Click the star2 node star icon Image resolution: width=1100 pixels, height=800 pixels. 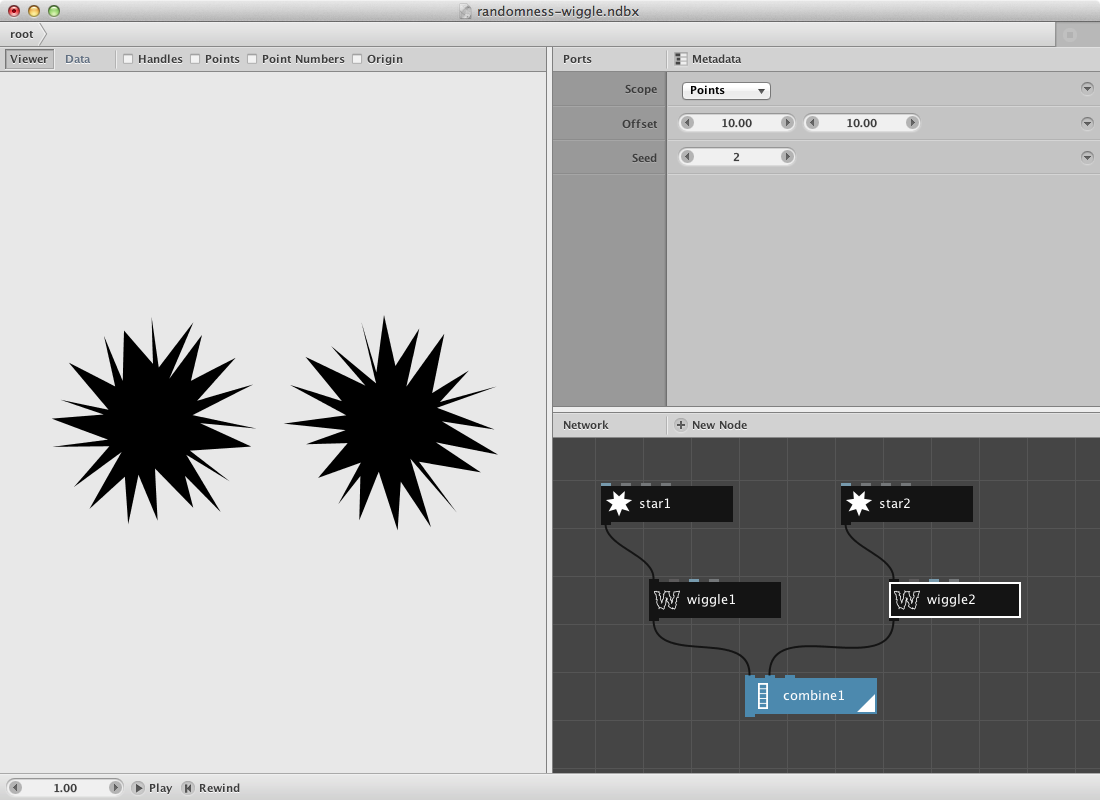[859, 503]
